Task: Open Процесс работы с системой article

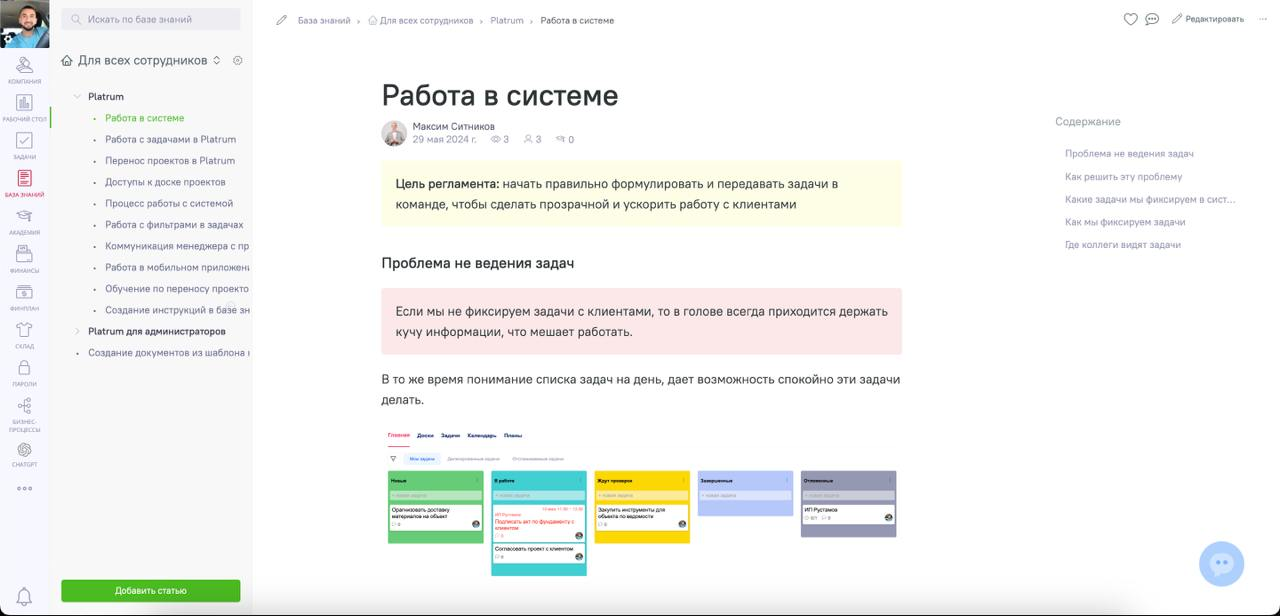Action: coord(169,203)
